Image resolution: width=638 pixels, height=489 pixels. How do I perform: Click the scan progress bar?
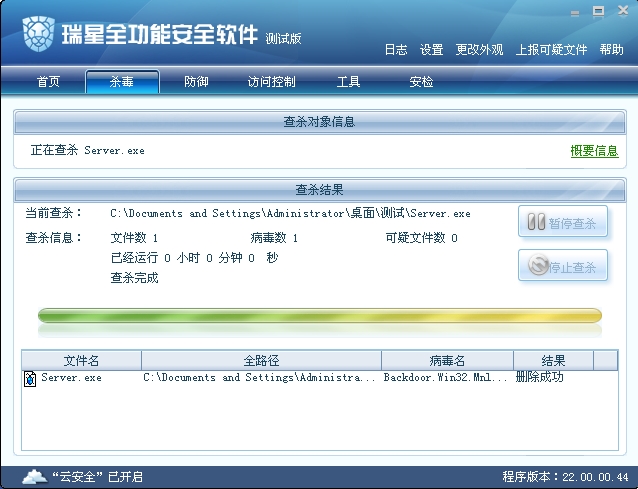(320, 315)
